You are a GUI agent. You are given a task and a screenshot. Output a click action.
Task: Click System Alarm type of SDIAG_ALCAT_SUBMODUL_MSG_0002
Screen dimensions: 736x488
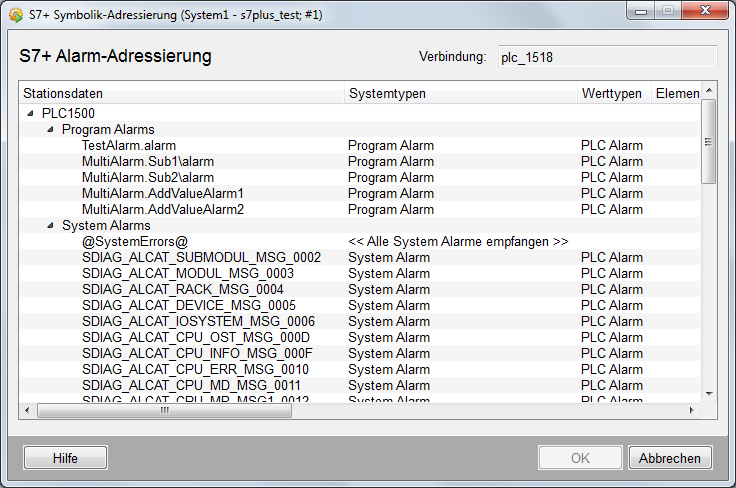pos(389,258)
